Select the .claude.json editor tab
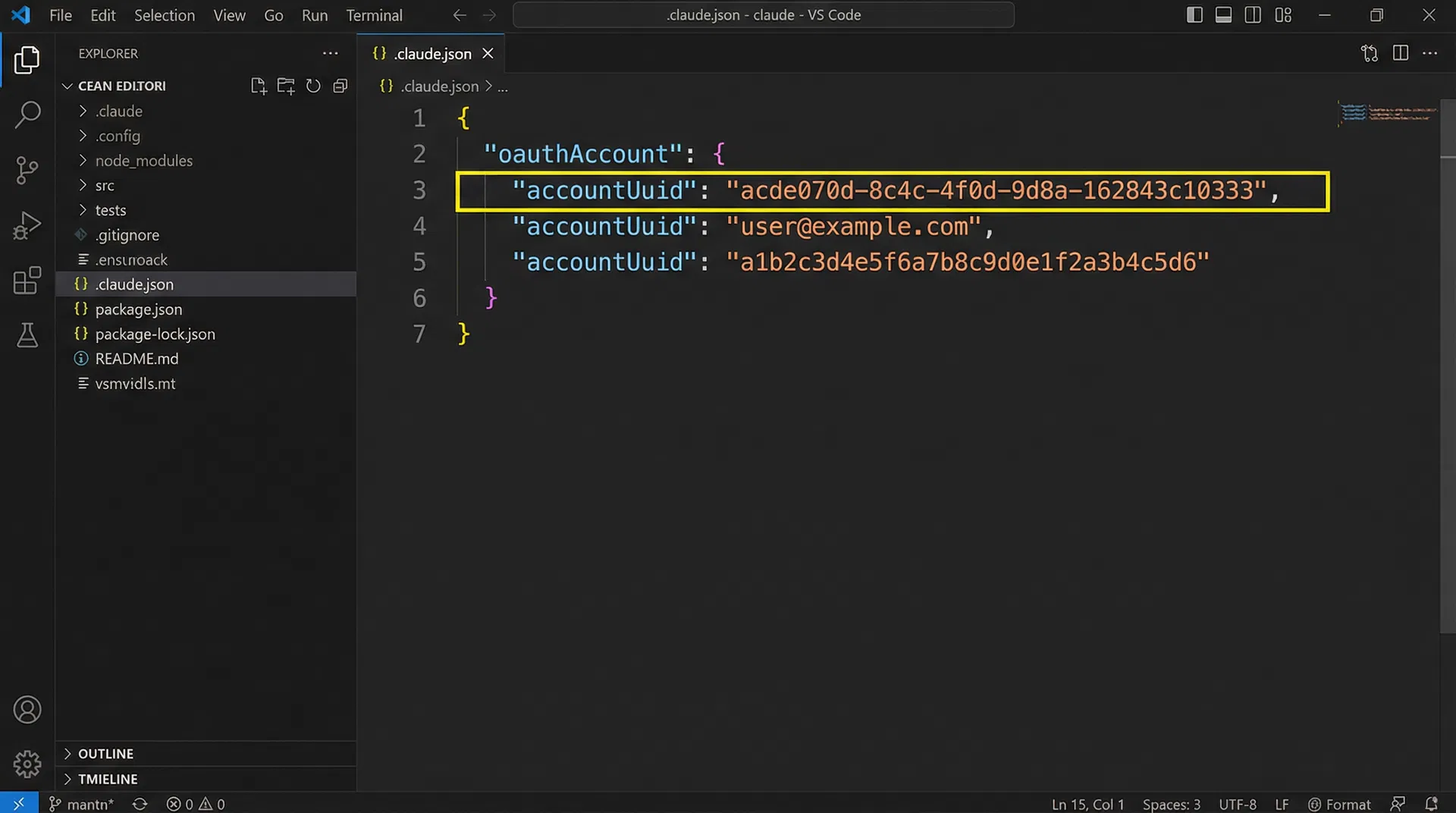This screenshot has height=813, width=1456. tap(431, 53)
